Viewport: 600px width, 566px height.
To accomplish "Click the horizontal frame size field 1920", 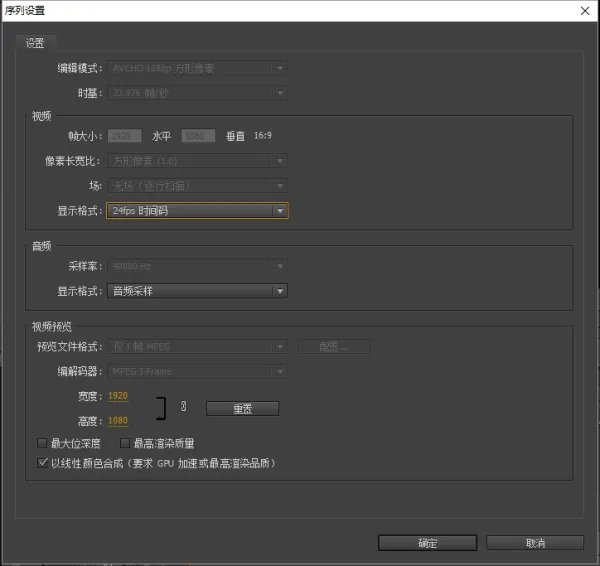I will [125, 136].
